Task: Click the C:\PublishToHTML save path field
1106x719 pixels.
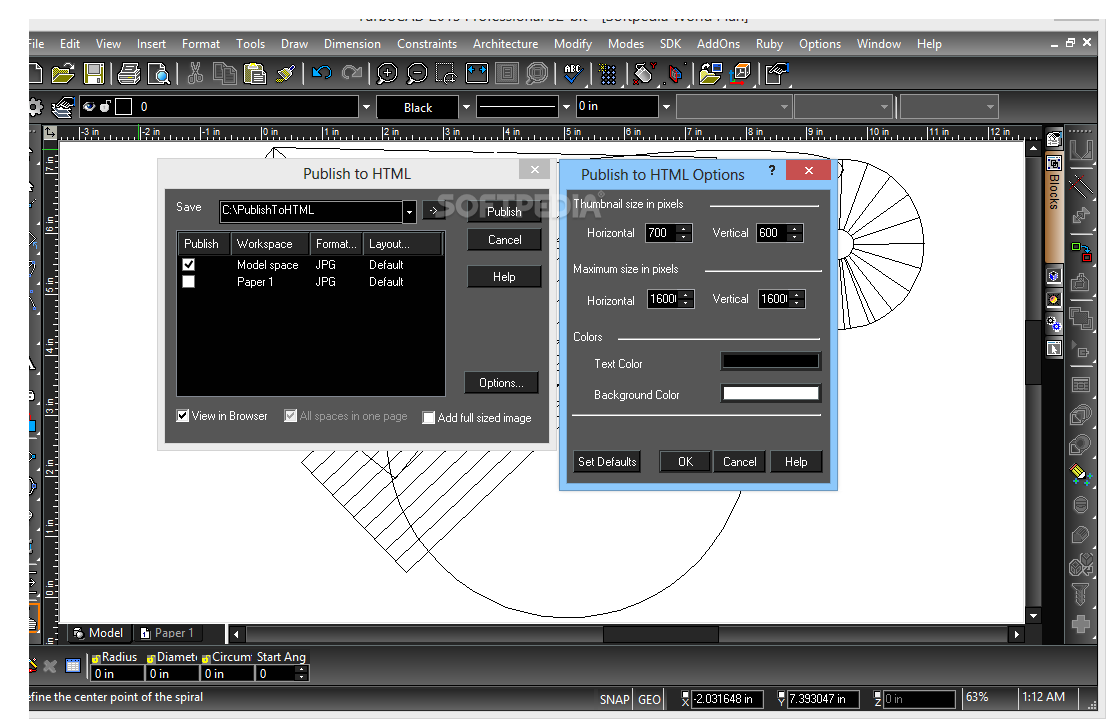Action: pos(311,211)
